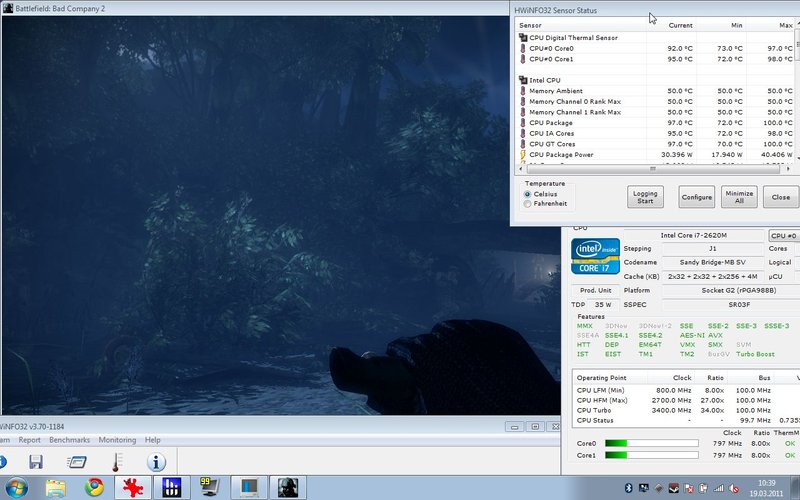Switch to the red splat app in taskbar
Image resolution: width=800 pixels, height=500 pixels.
[x=133, y=488]
